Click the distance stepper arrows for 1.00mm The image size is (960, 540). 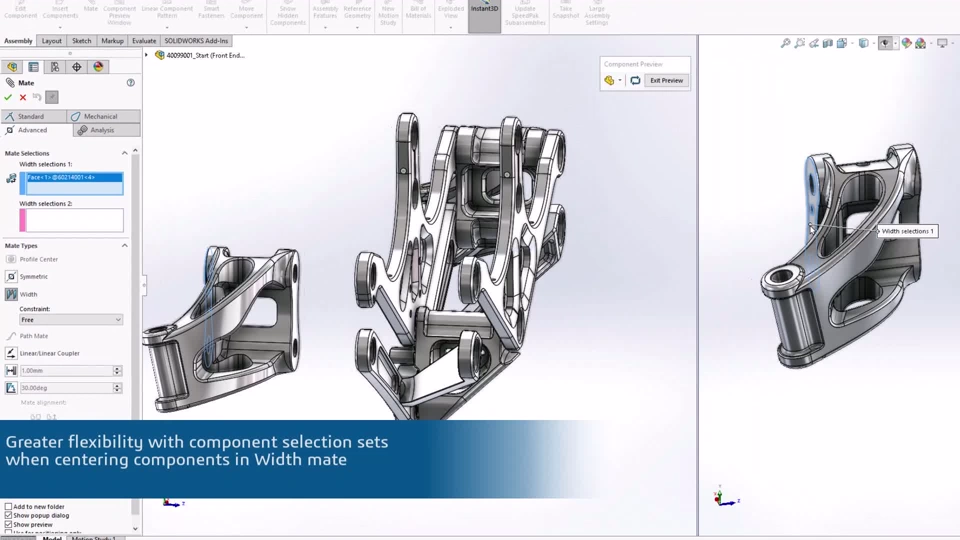coord(117,370)
